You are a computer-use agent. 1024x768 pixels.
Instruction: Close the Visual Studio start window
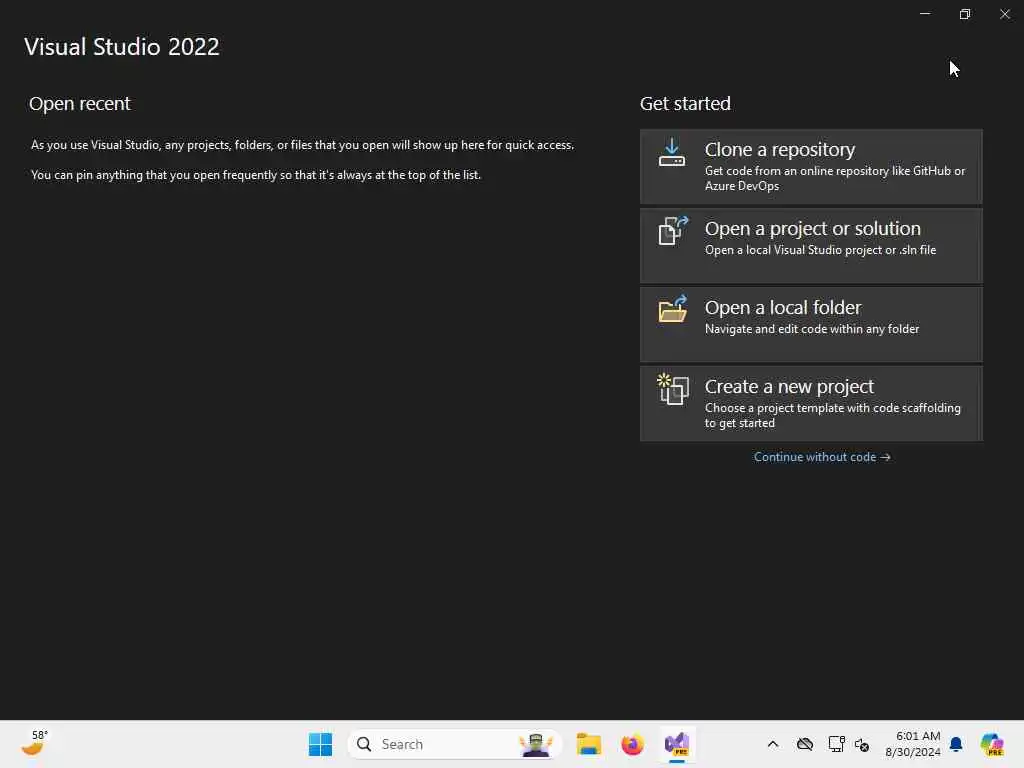click(1004, 14)
